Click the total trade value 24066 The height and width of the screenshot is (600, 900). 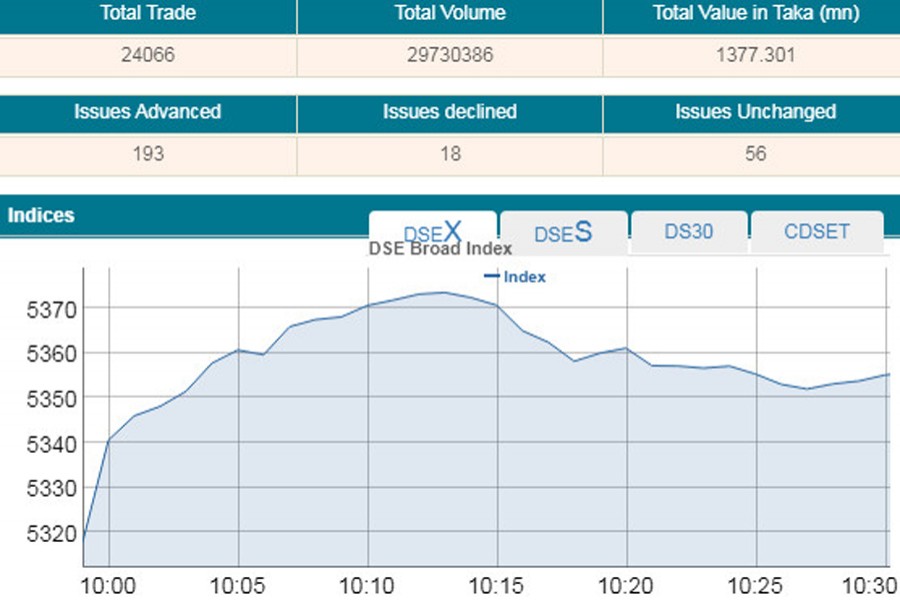148,55
